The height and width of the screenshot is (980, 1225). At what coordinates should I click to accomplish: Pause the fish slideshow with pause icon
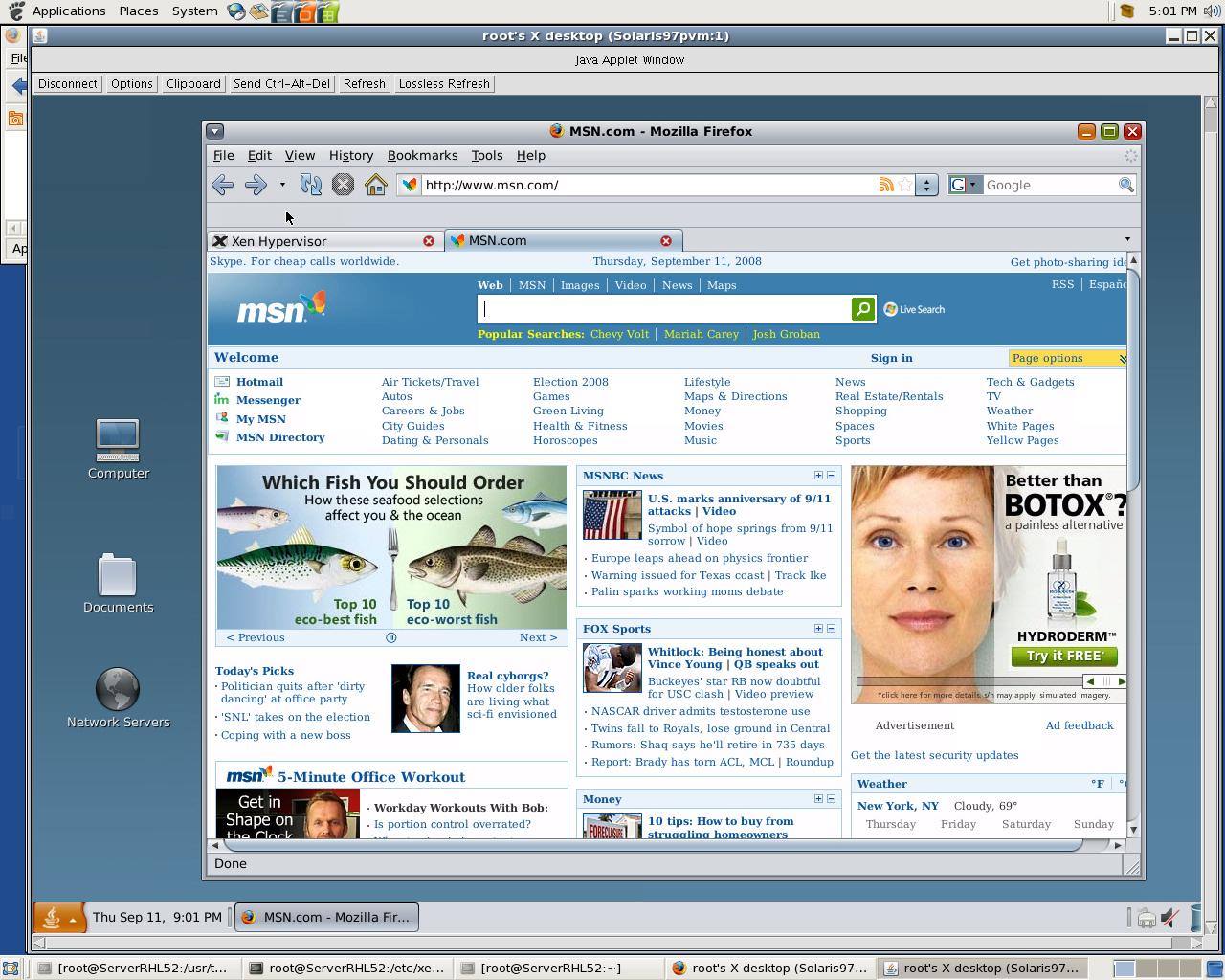tap(390, 637)
